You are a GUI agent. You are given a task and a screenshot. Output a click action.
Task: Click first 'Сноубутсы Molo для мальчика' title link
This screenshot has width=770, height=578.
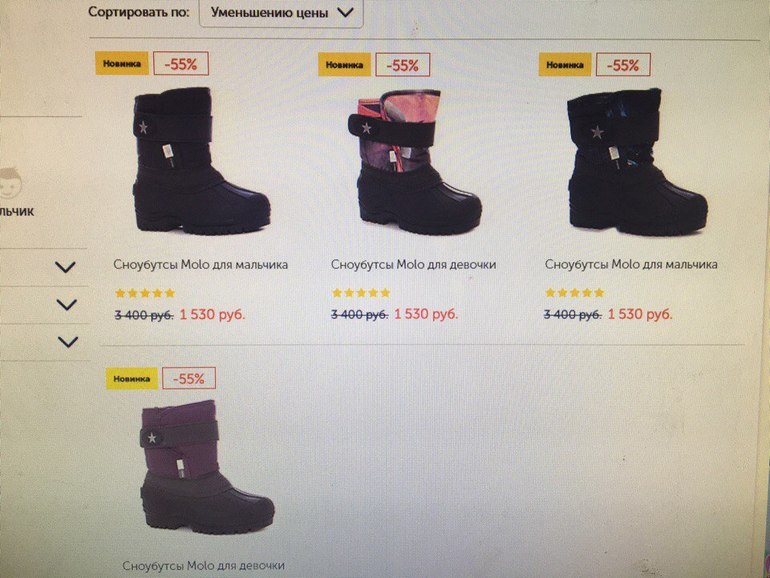(200, 265)
